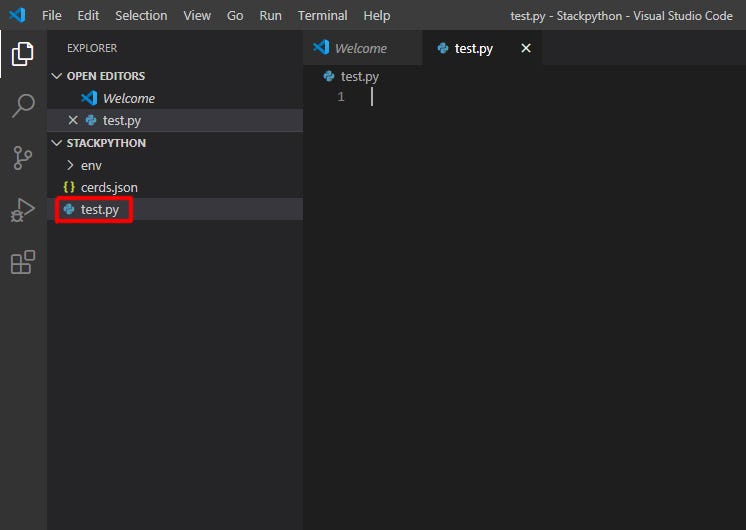Close test.py in Open Editors list
The width and height of the screenshot is (746, 530).
[x=73, y=120]
